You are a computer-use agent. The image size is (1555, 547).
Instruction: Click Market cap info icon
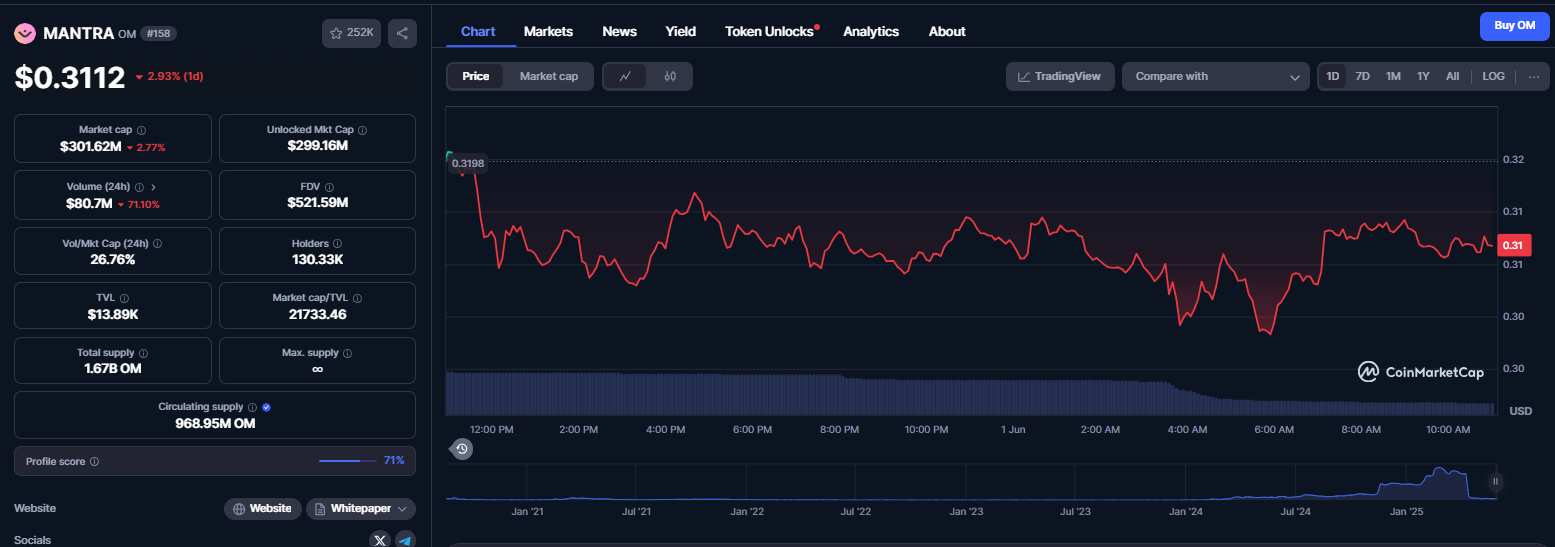(x=141, y=130)
